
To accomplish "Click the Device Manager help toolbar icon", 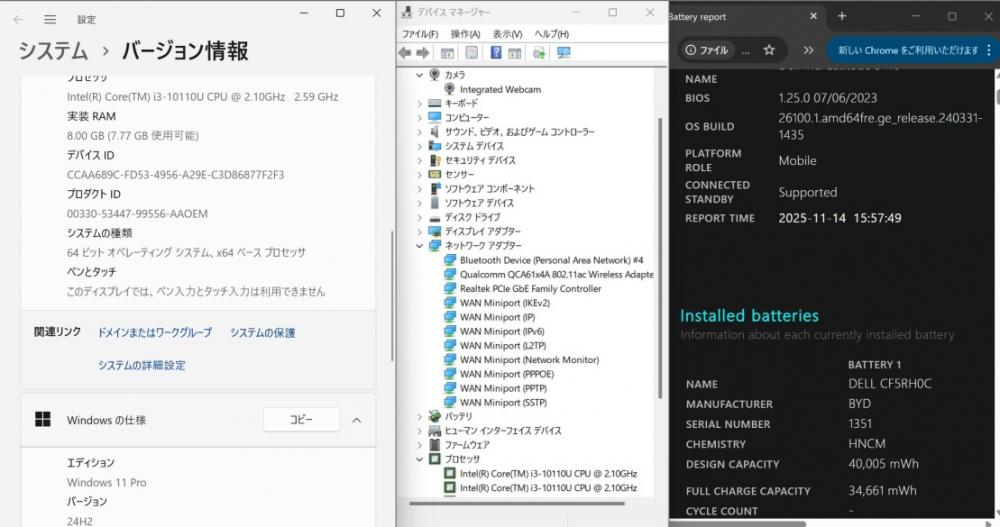I will pos(496,53).
